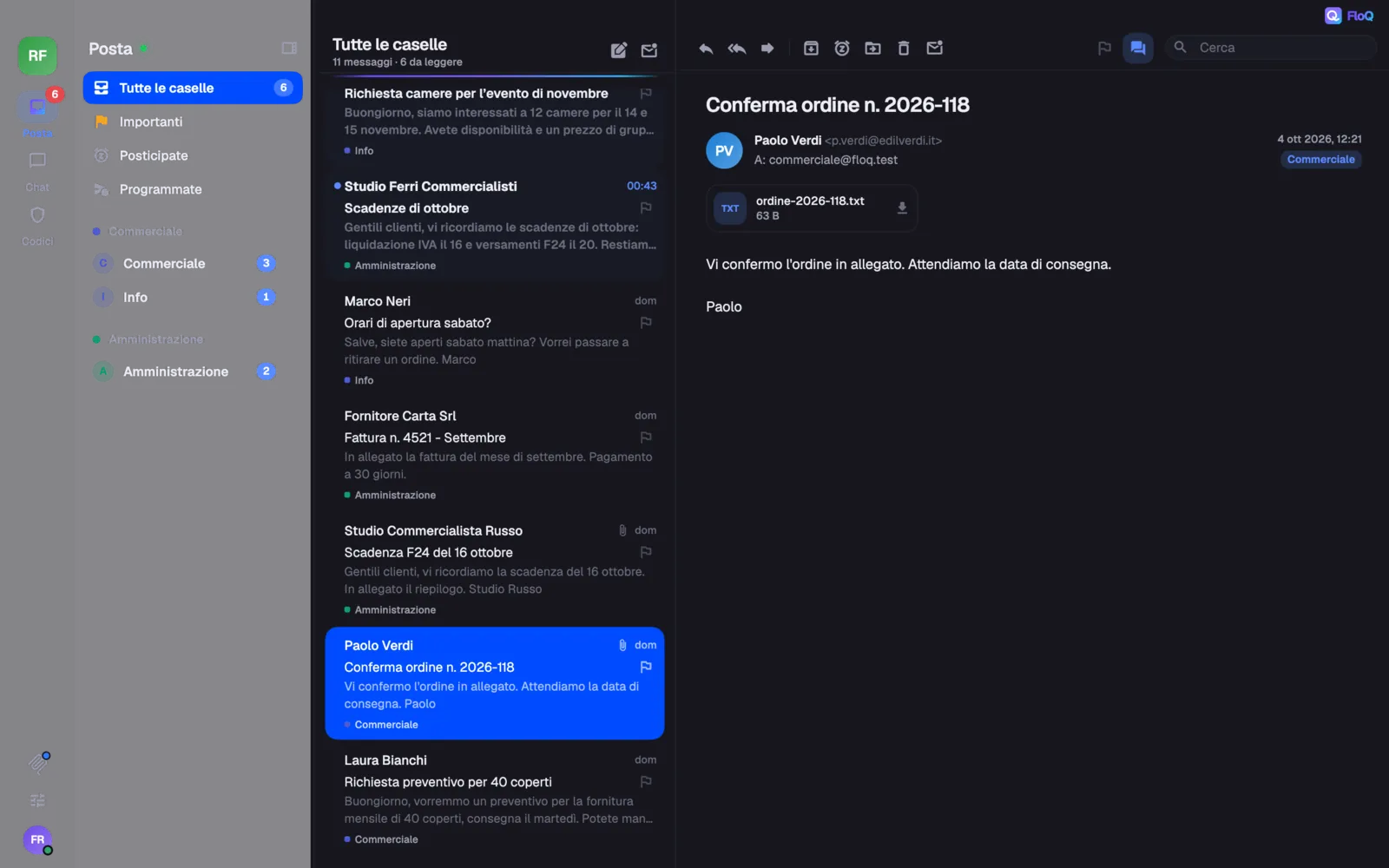Flag the Richiesta preventivo per 40 coperti message

[646, 781]
